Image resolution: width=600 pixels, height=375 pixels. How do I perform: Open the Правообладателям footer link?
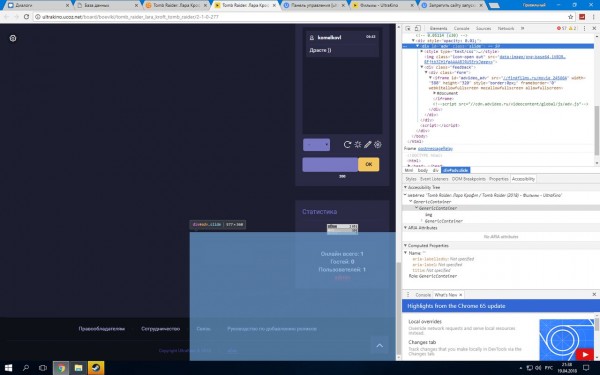tap(101, 329)
